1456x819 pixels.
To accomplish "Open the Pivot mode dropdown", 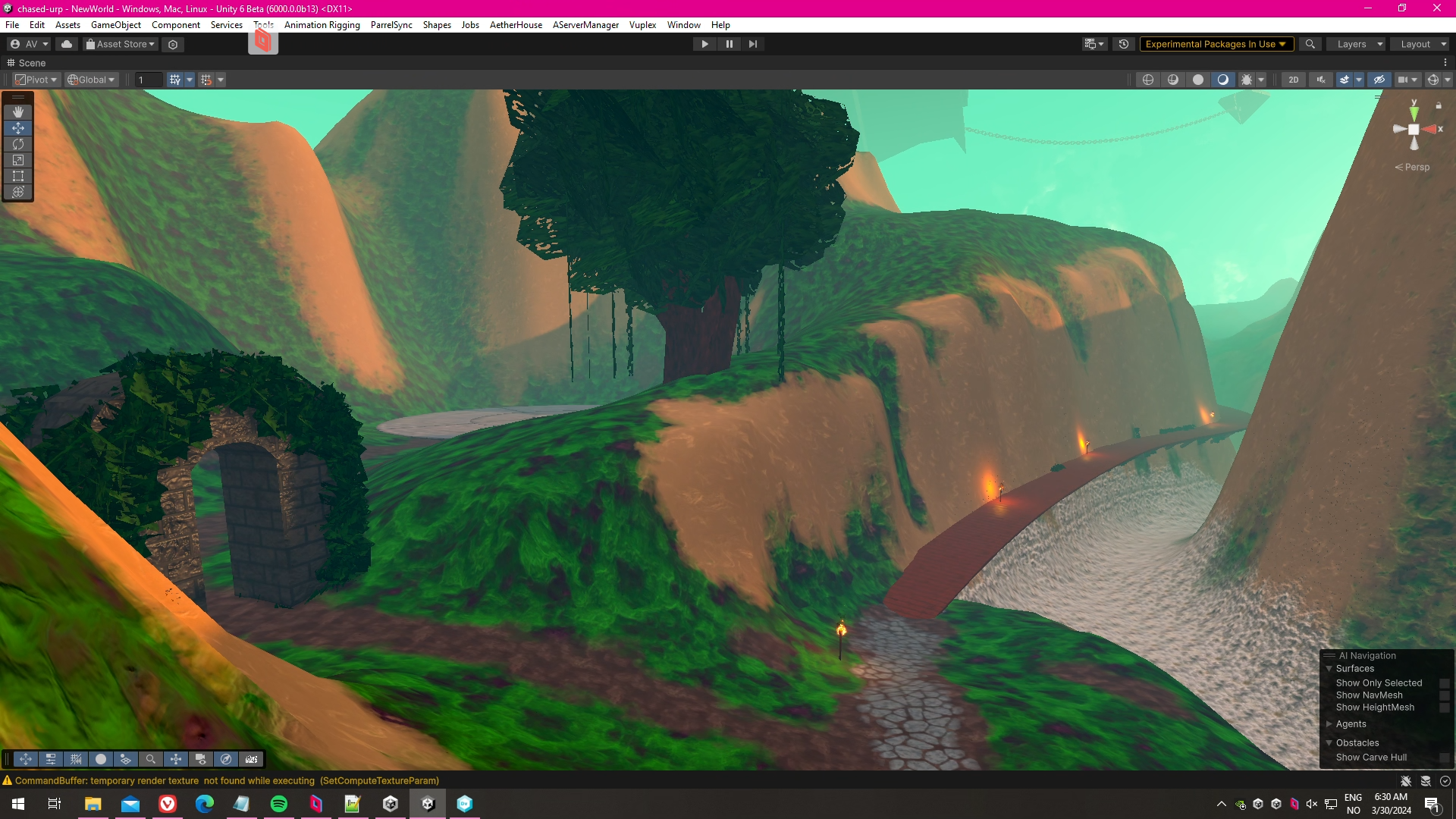I will pos(36,80).
